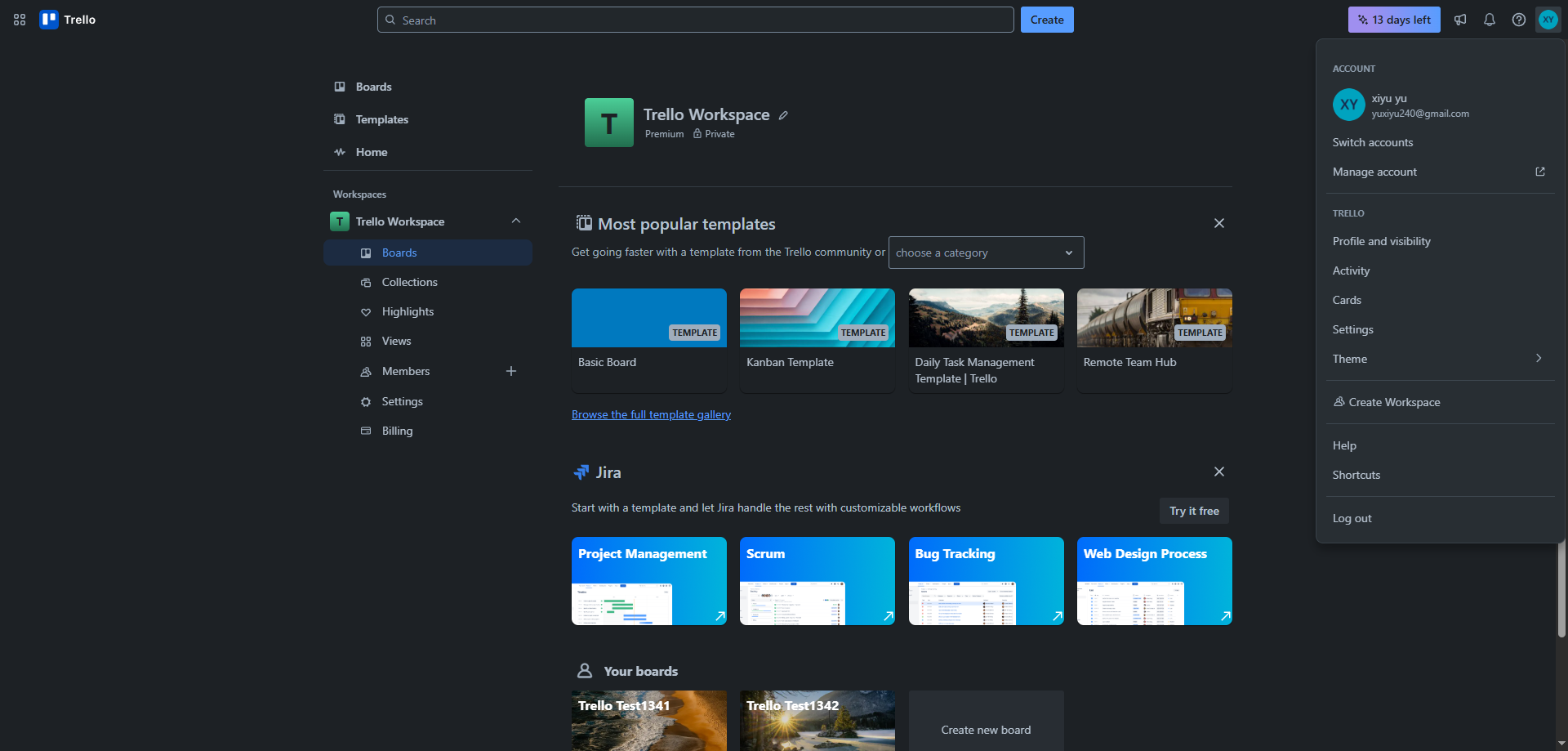The image size is (1568, 751).
Task: Open Views in workspace sidebar
Action: [x=428, y=341]
